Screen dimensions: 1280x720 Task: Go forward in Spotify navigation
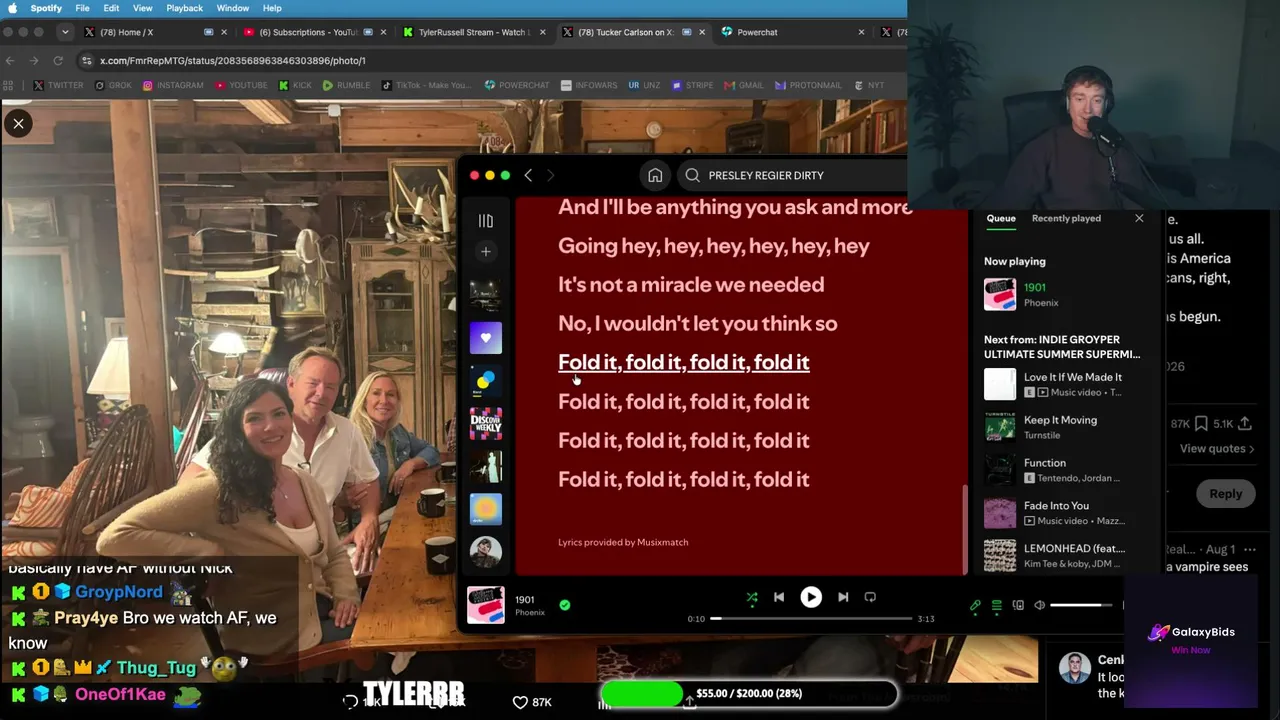[550, 175]
